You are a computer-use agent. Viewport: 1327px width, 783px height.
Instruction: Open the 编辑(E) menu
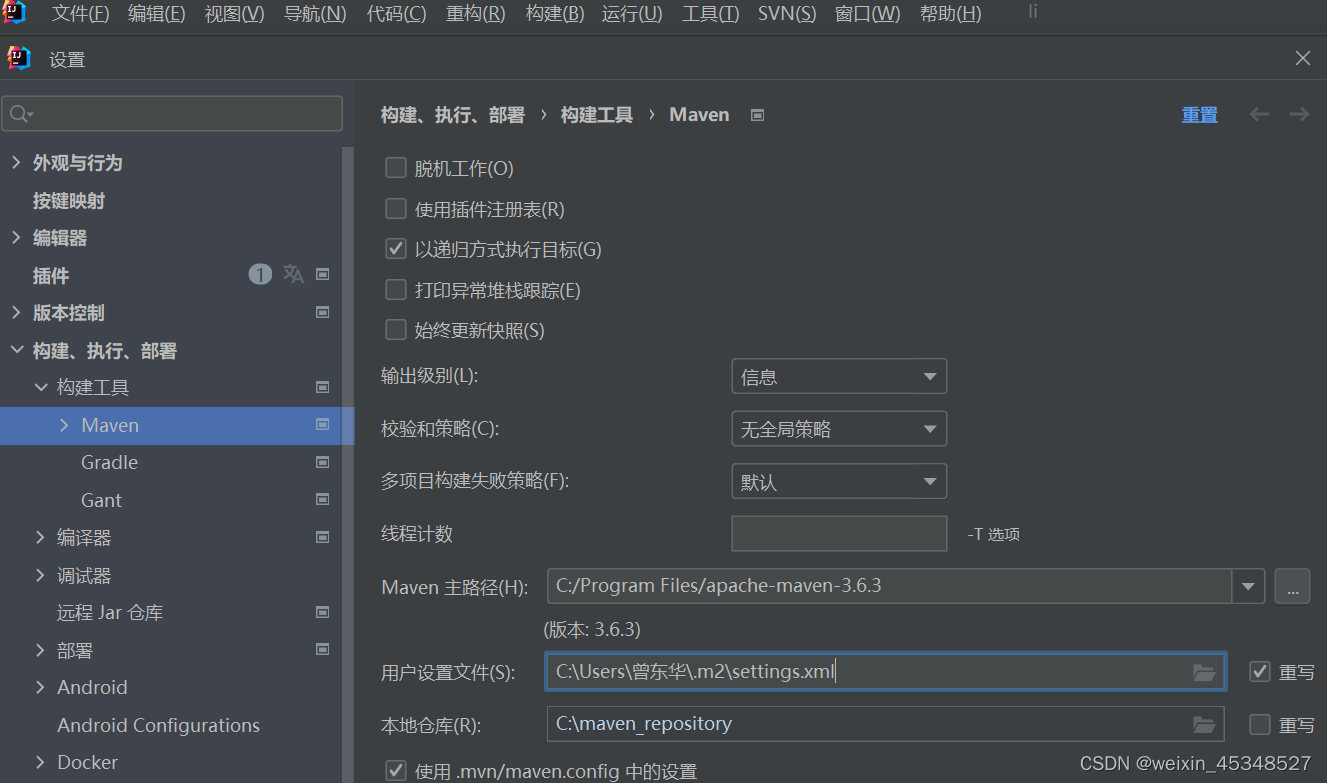point(157,14)
